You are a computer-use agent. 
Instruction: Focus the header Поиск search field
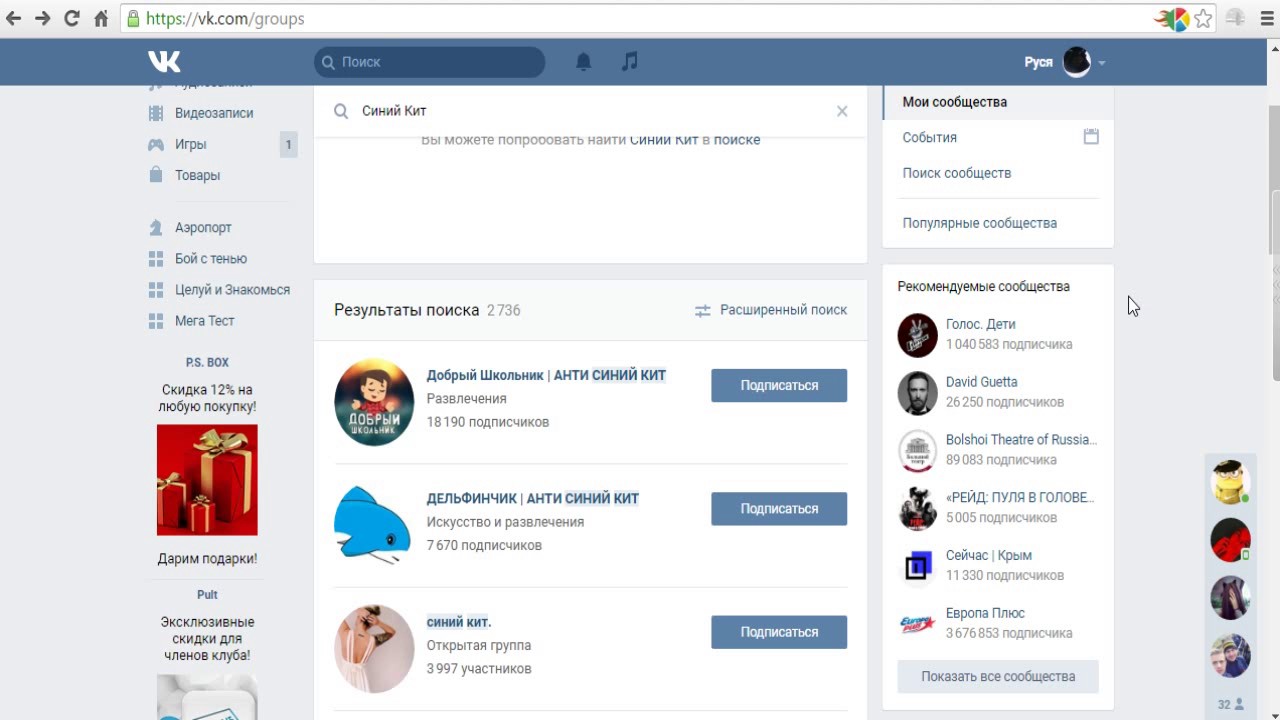coord(430,62)
